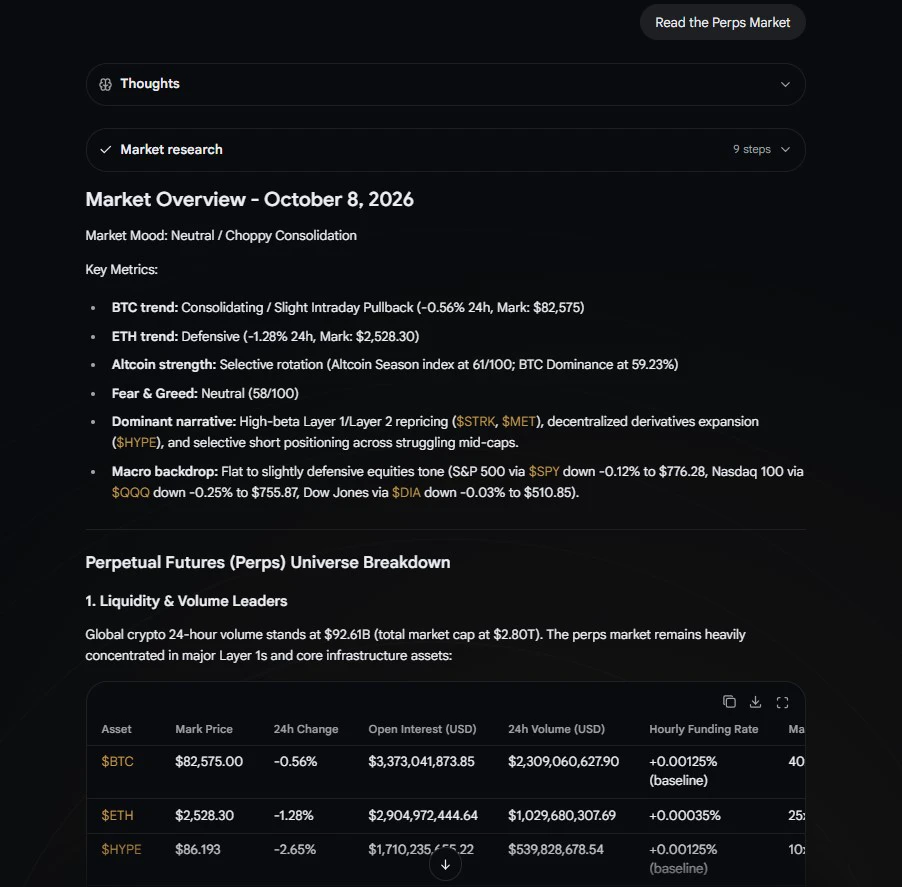The width and height of the screenshot is (902, 887).
Task: Open the $MET ticker link
Action: coord(519,422)
